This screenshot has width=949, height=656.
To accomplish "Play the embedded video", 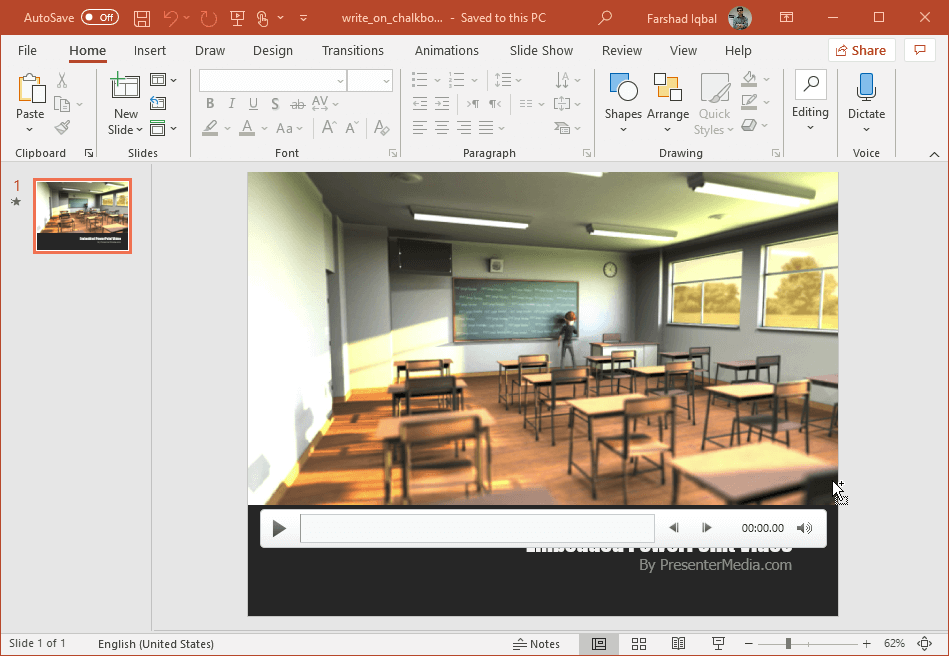I will point(280,528).
